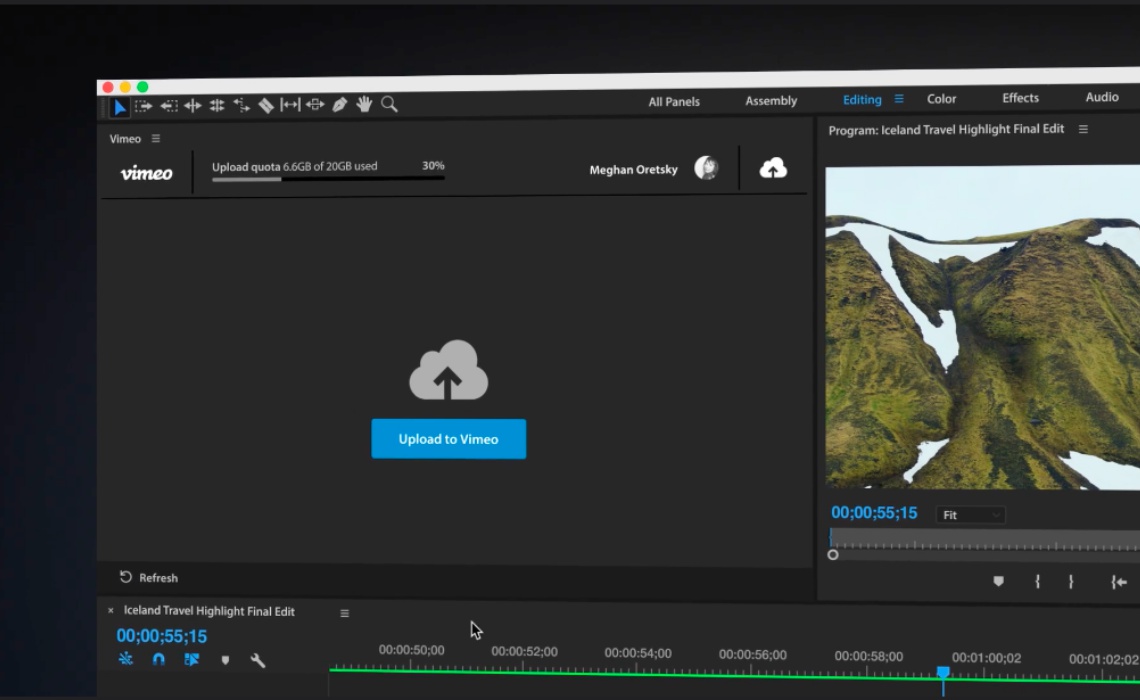
Task: Click the cloud upload icon beside the avatar
Action: 773,169
